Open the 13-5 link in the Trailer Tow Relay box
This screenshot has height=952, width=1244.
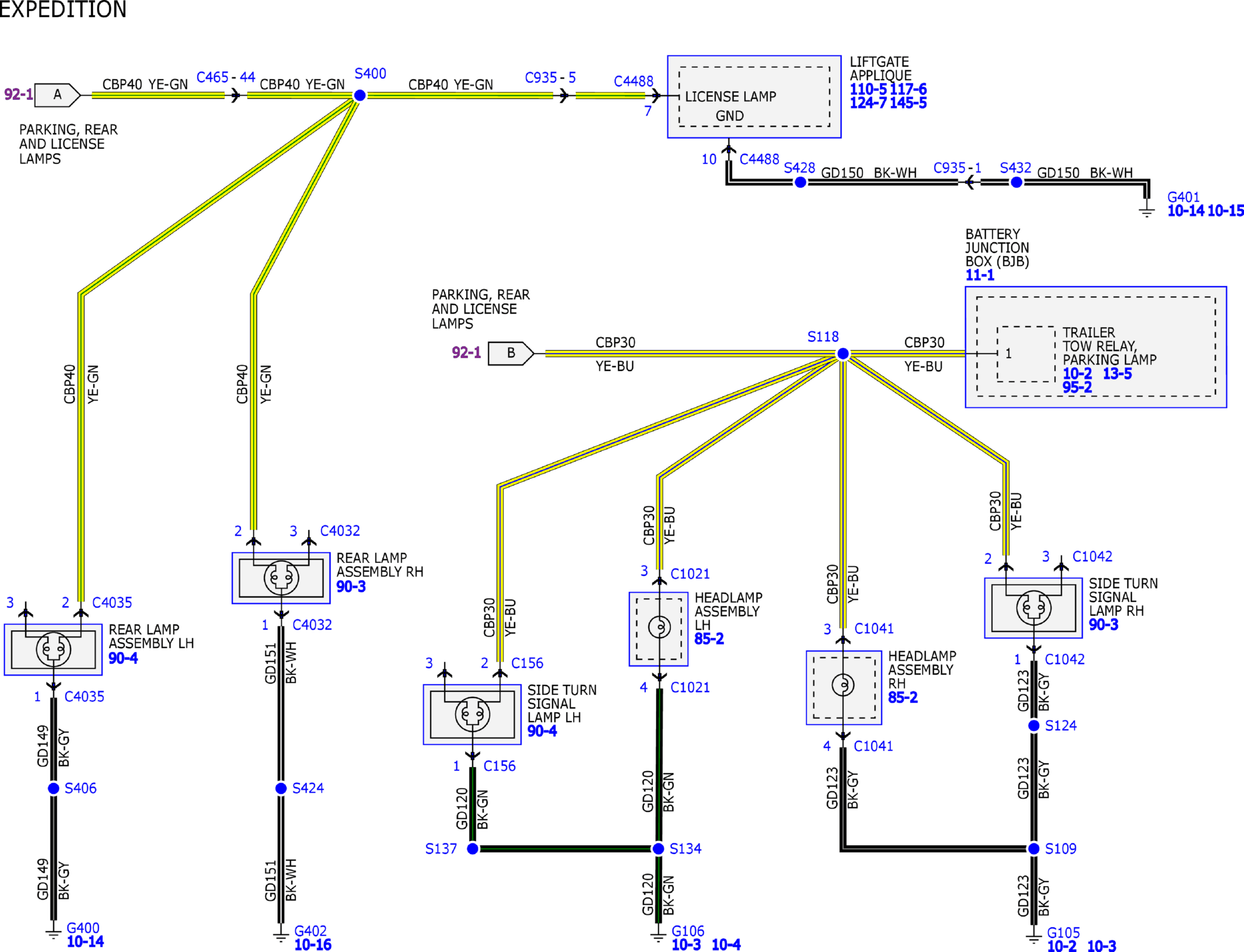pyautogui.click(x=1117, y=374)
